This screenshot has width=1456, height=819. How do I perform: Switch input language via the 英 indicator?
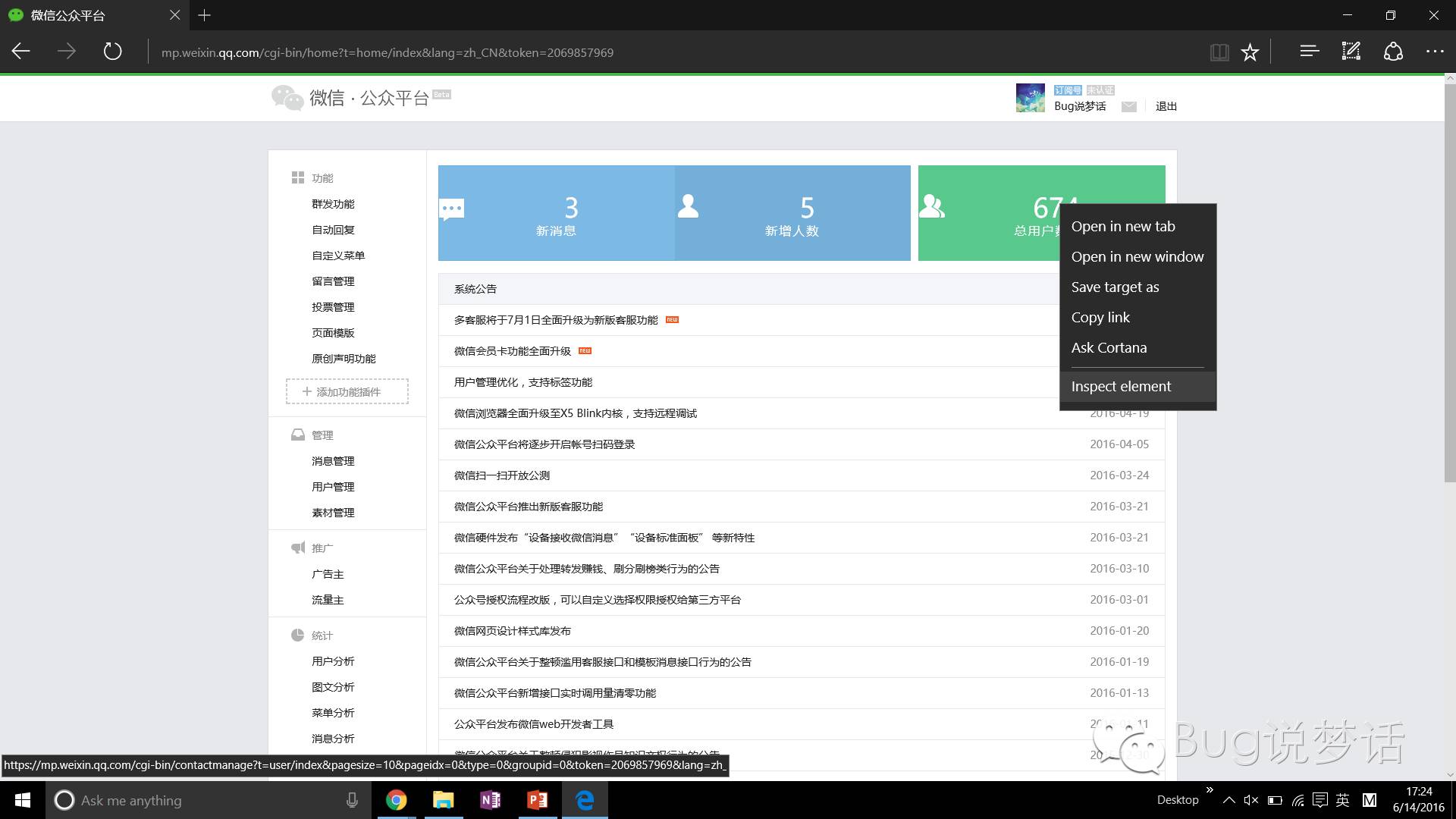point(1342,800)
